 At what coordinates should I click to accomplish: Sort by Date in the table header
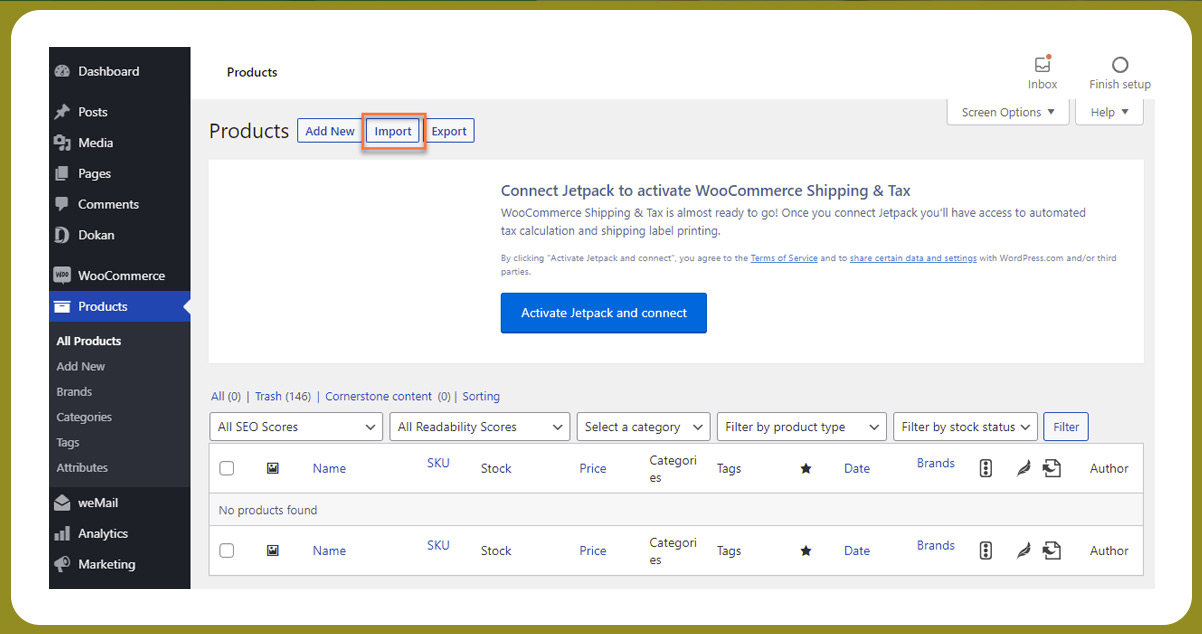coord(857,468)
